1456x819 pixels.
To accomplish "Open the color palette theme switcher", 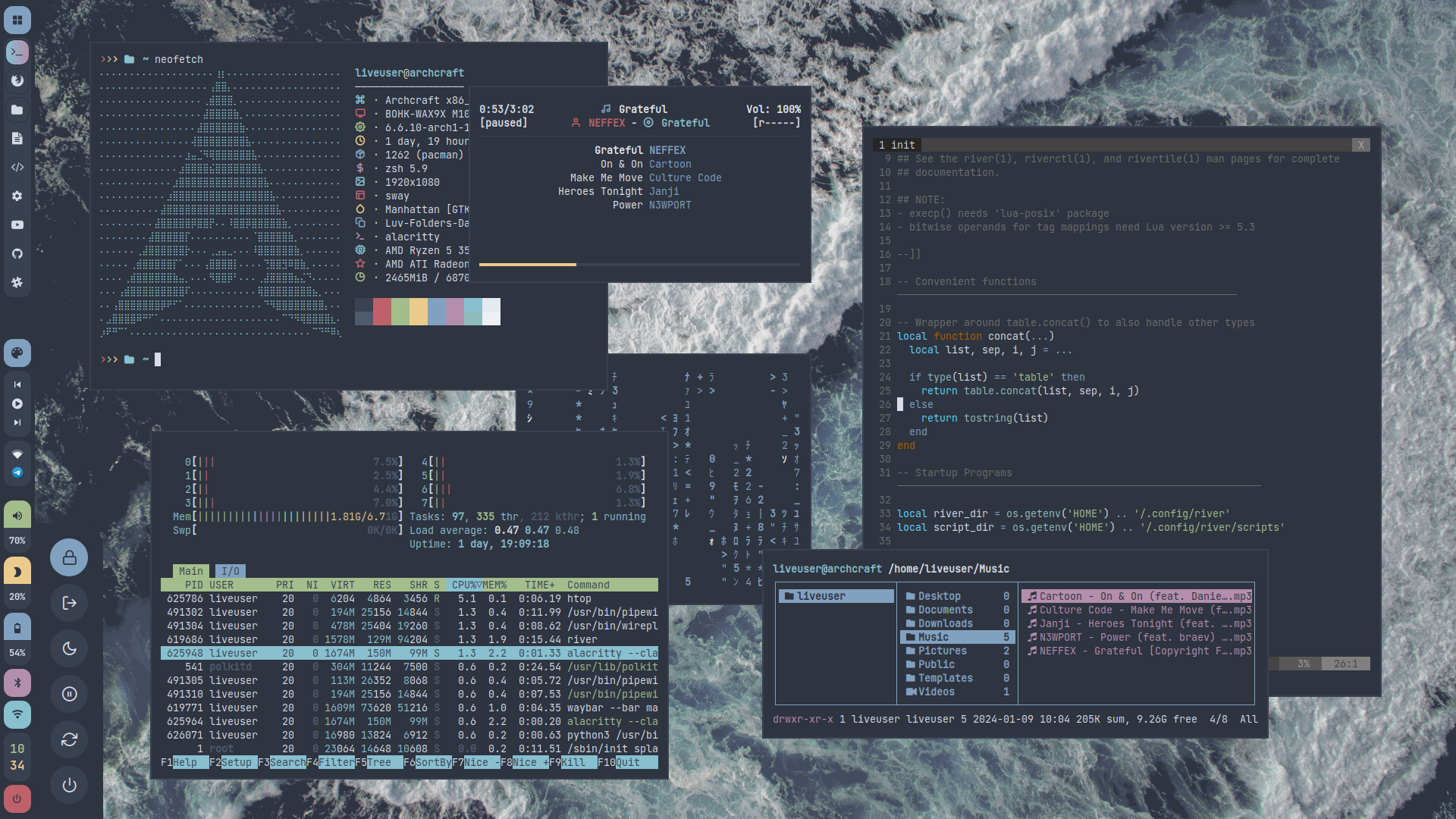I will coord(17,353).
